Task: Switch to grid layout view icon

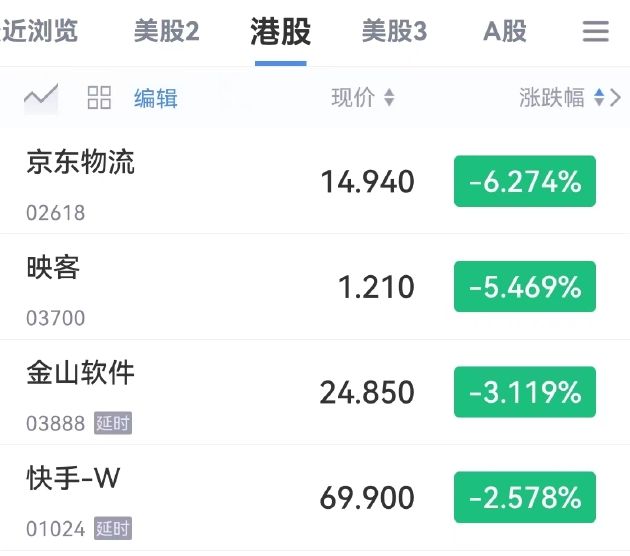Action: pos(99,97)
